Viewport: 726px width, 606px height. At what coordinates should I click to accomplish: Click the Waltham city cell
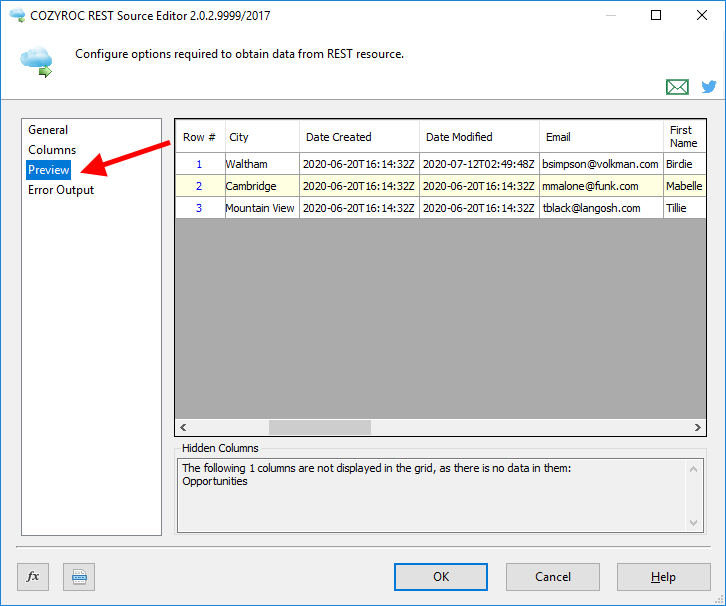tap(263, 164)
